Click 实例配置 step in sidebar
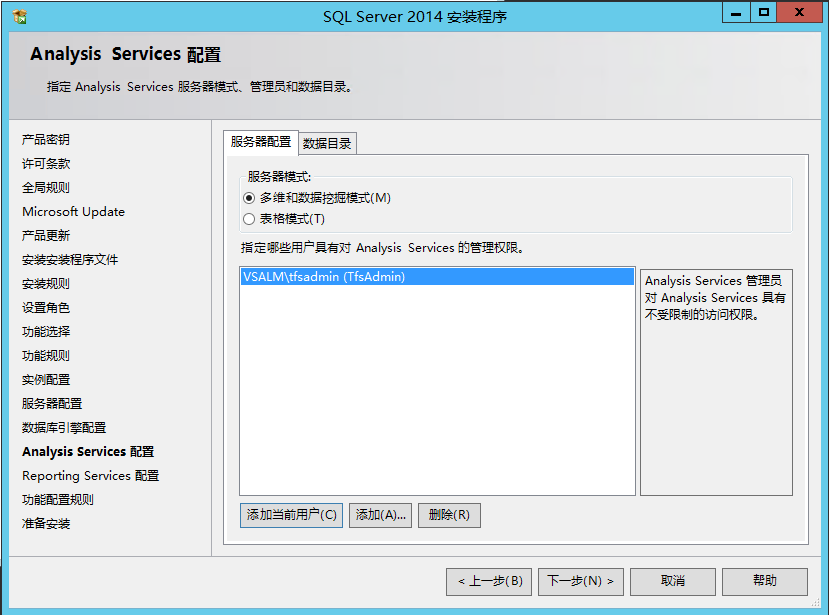This screenshot has height=615, width=829. pos(46,380)
